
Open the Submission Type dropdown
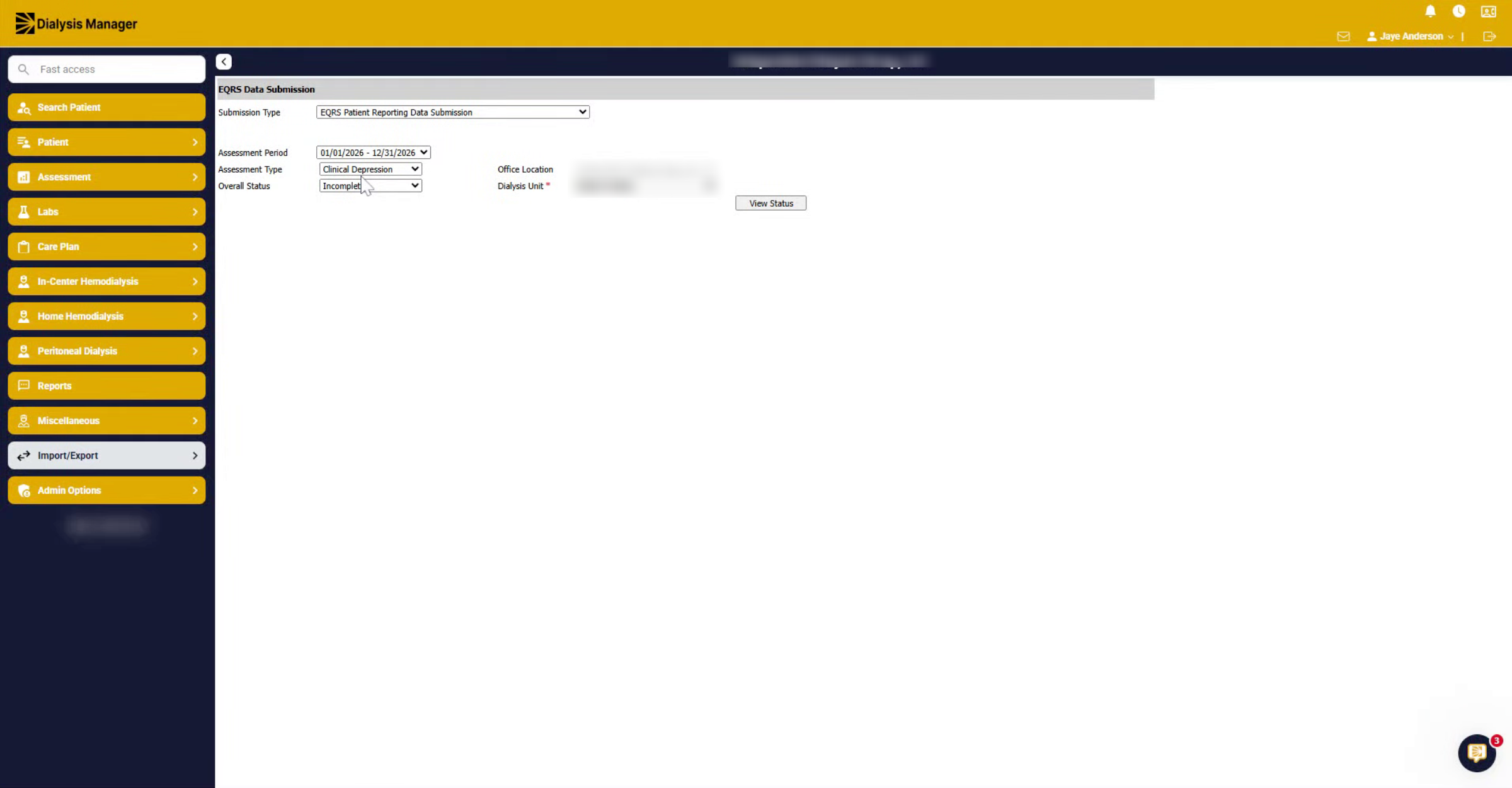[x=452, y=112]
